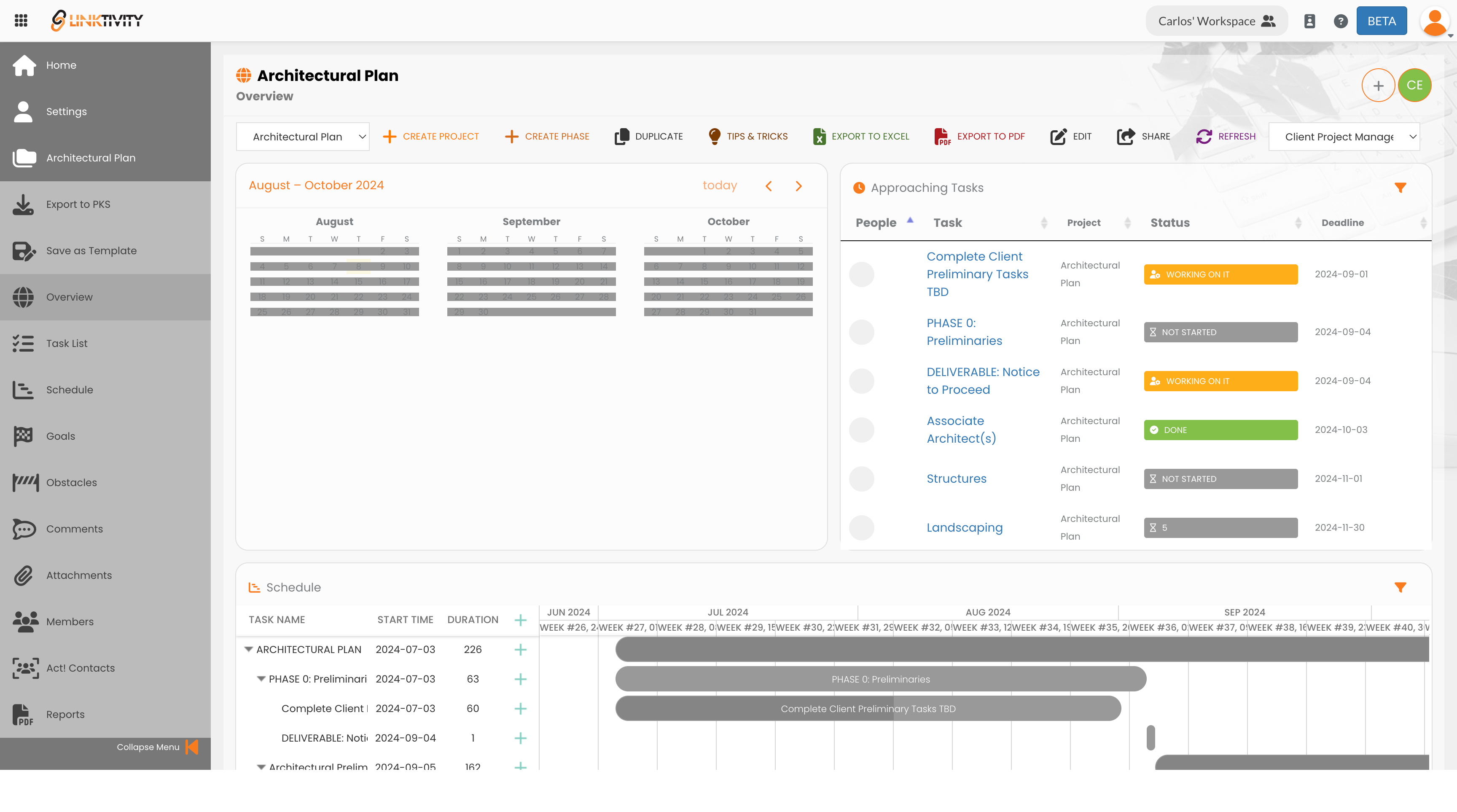1457x812 pixels.
Task: Go to previous calendar months
Action: pos(769,186)
